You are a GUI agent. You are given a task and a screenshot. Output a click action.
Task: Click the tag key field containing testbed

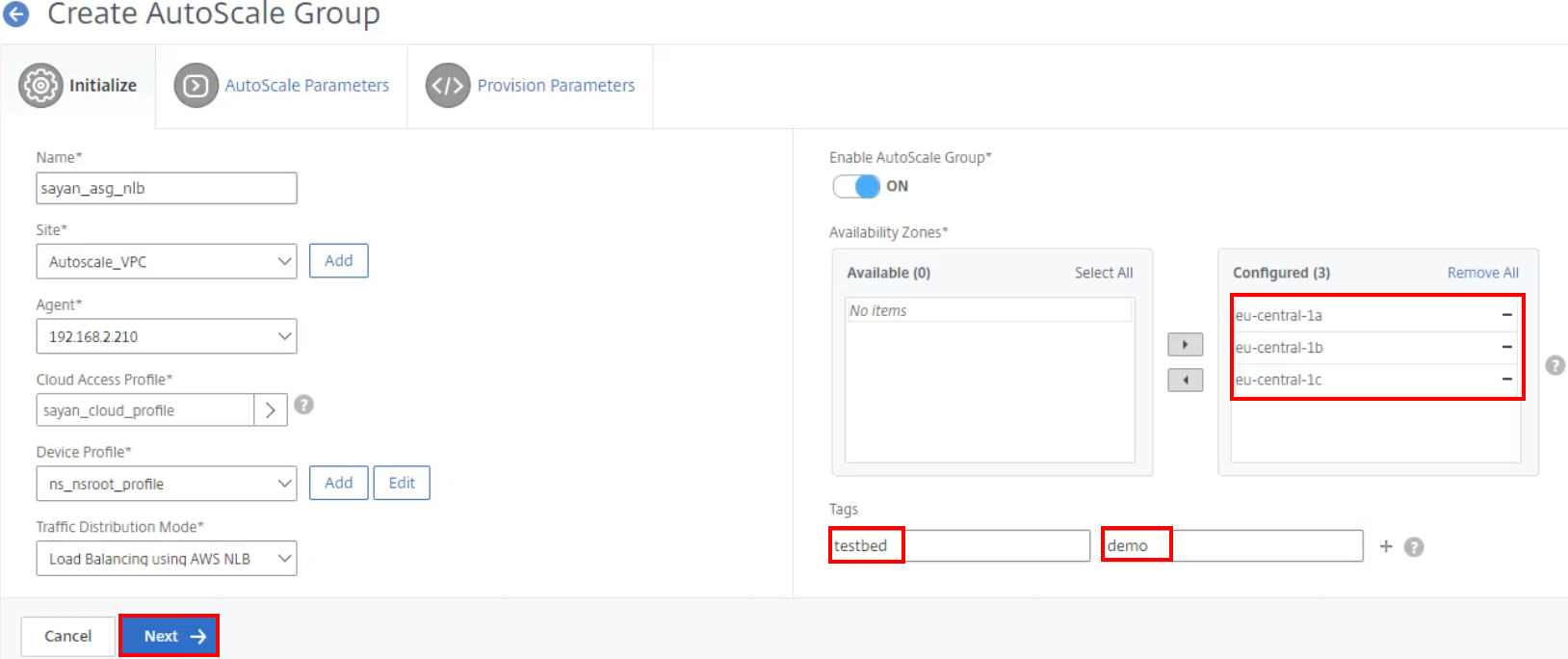pyautogui.click(x=960, y=546)
